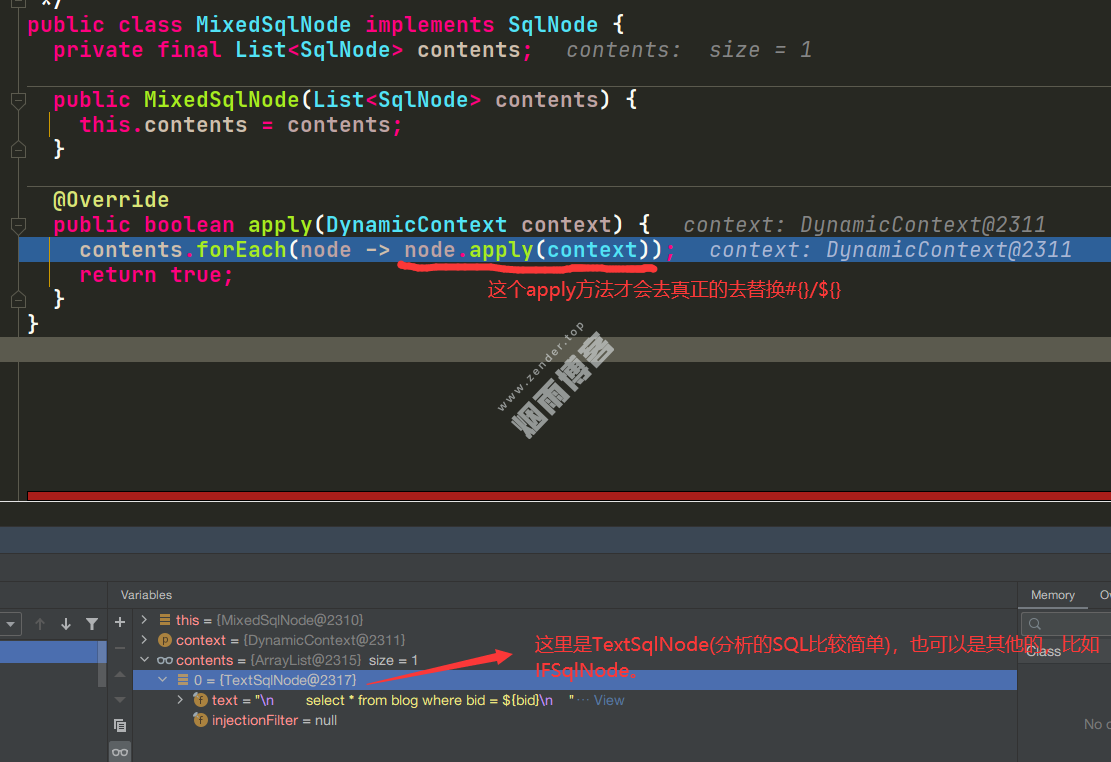Click the search icon in Memory panel
This screenshot has height=762, width=1111.
tap(1035, 624)
